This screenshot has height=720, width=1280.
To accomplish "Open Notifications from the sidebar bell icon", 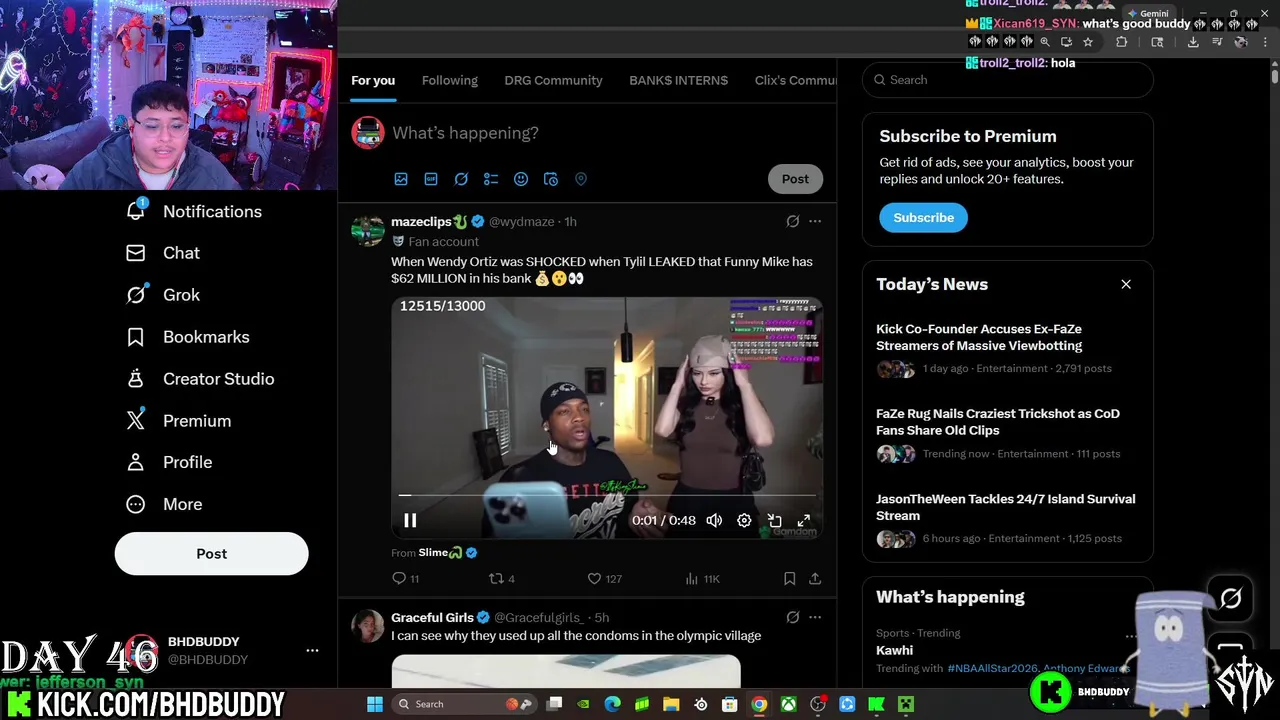I will [x=136, y=211].
